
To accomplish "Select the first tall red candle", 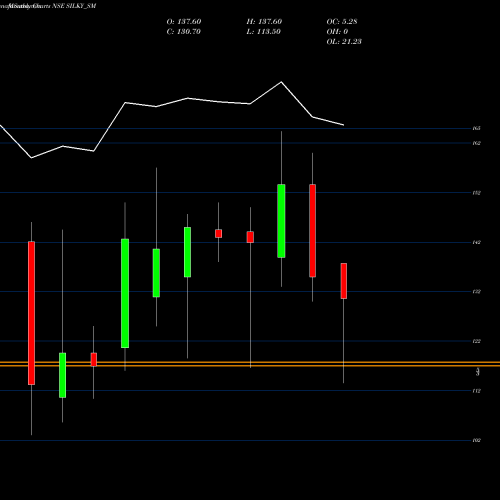I will [31, 313].
